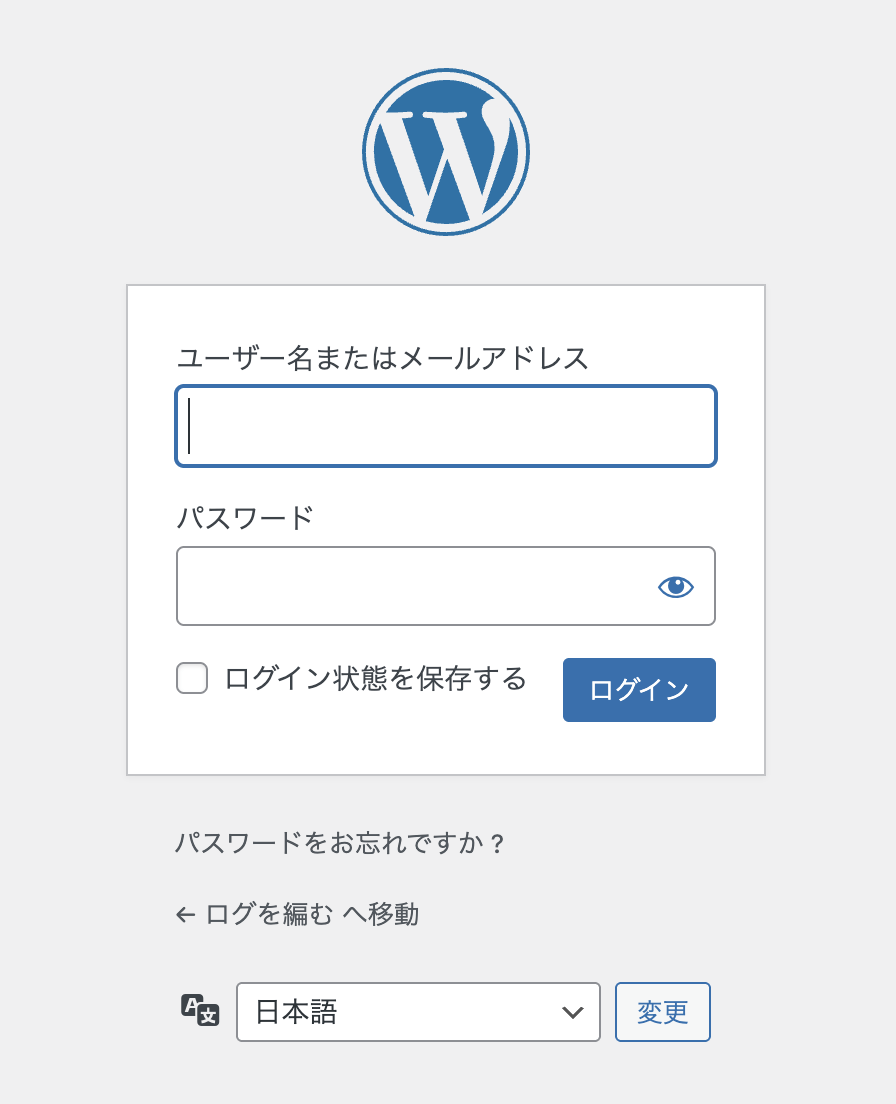Select the 日本語 text in language box
Viewport: 896px width, 1104px height.
(296, 1012)
